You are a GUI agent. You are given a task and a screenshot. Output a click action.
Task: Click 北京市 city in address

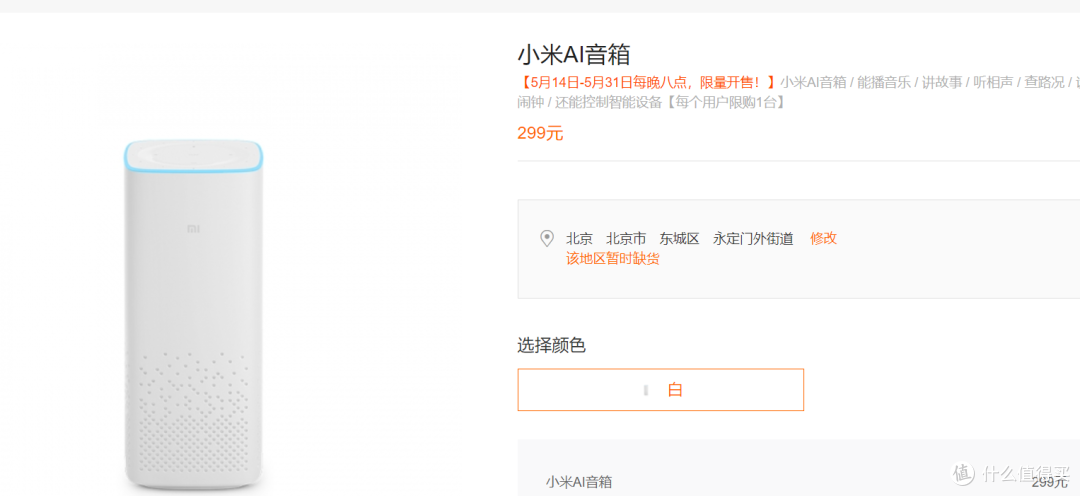(626, 238)
